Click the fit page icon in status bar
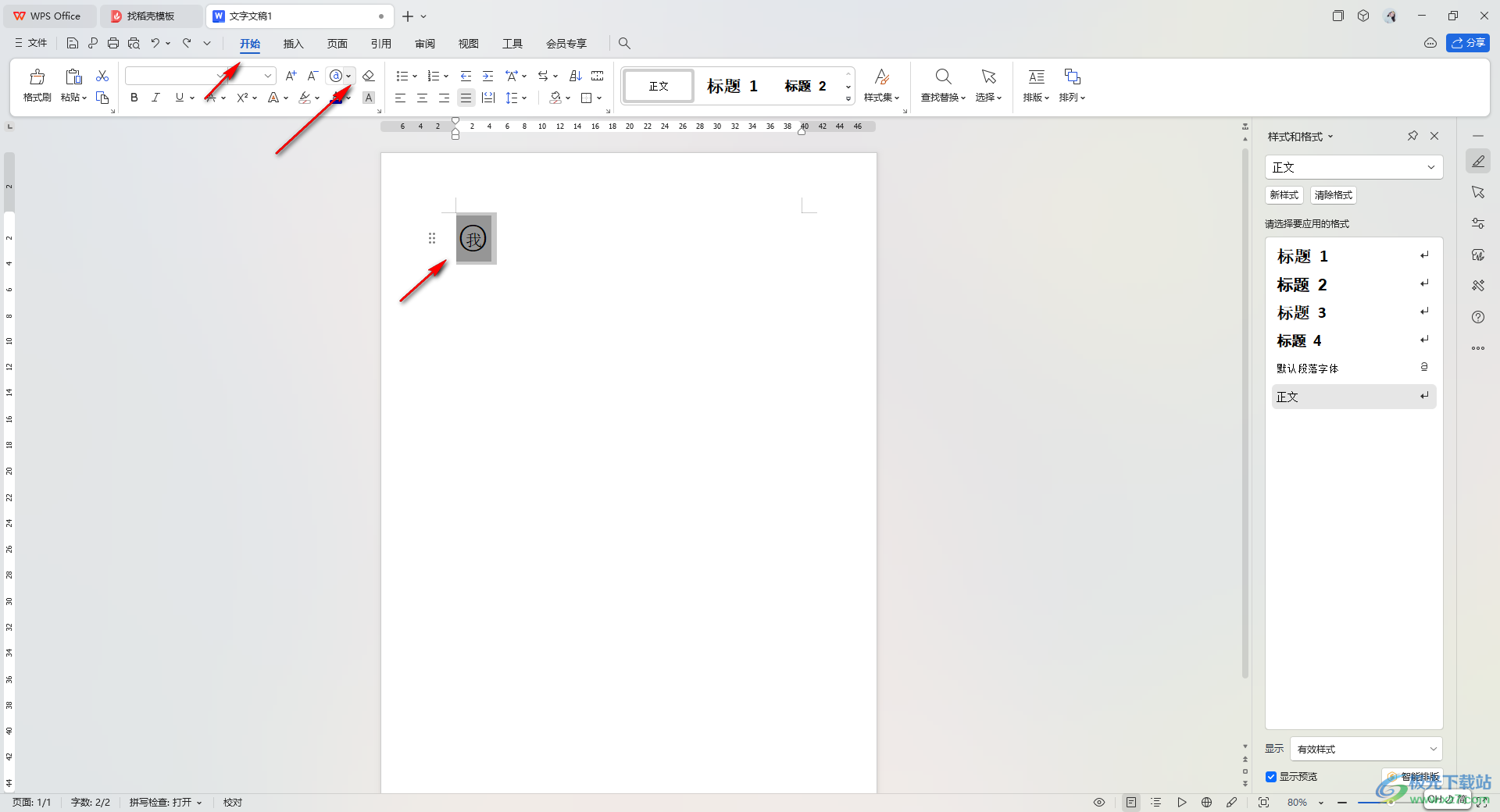 1263,802
